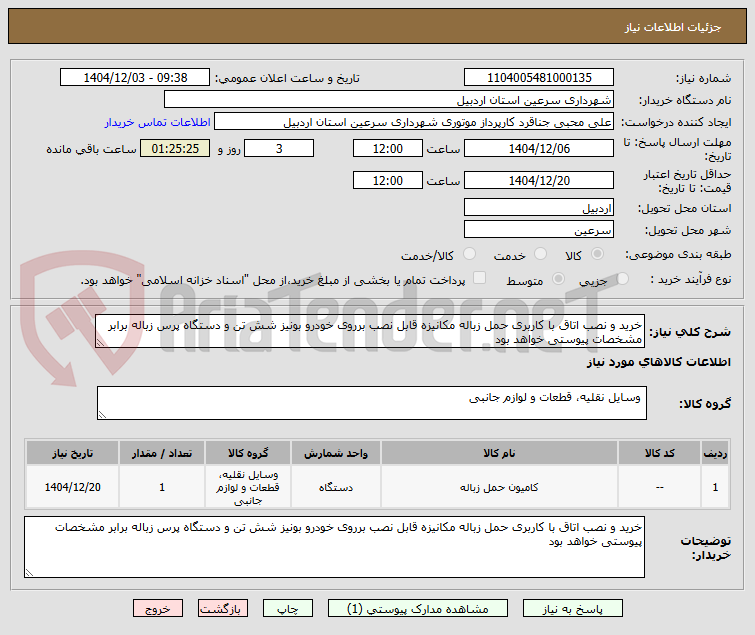Image resolution: width=755 pixels, height=635 pixels.
Task: Click the بازگشت back button
Action: pyautogui.click(x=222, y=609)
